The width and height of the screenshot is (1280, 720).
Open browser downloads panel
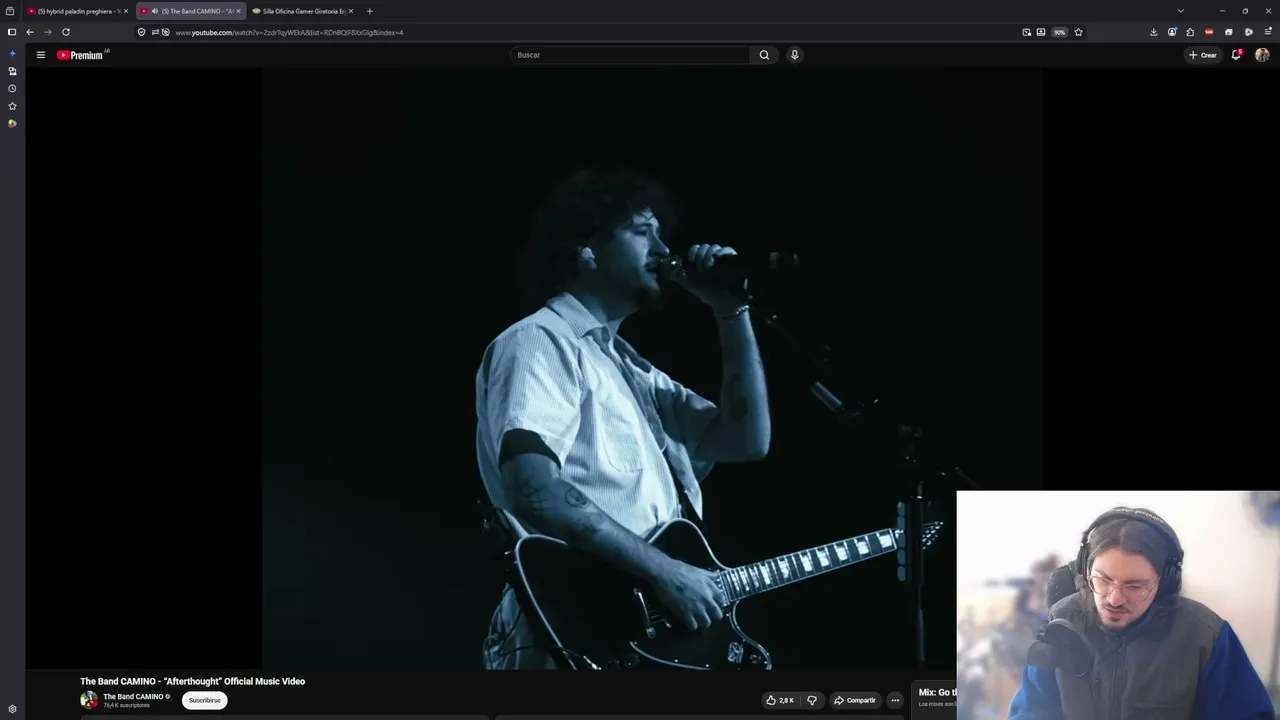[1154, 32]
